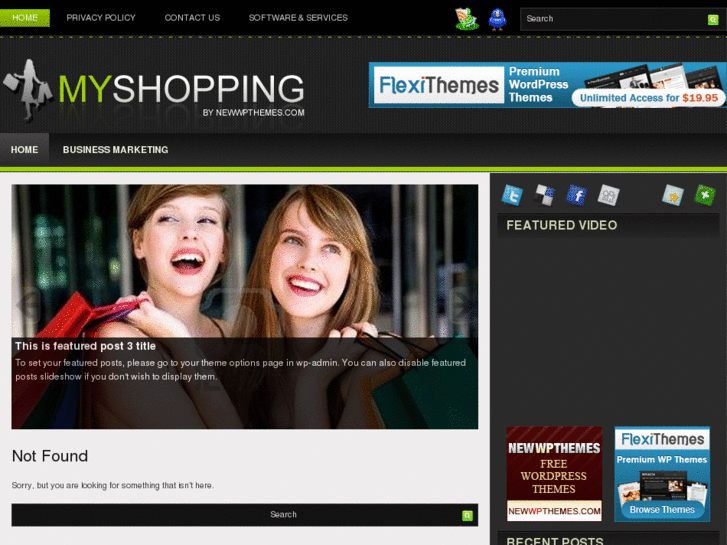The width and height of the screenshot is (727, 545).
Task: Open the featured post 3 title
Action: (85, 346)
